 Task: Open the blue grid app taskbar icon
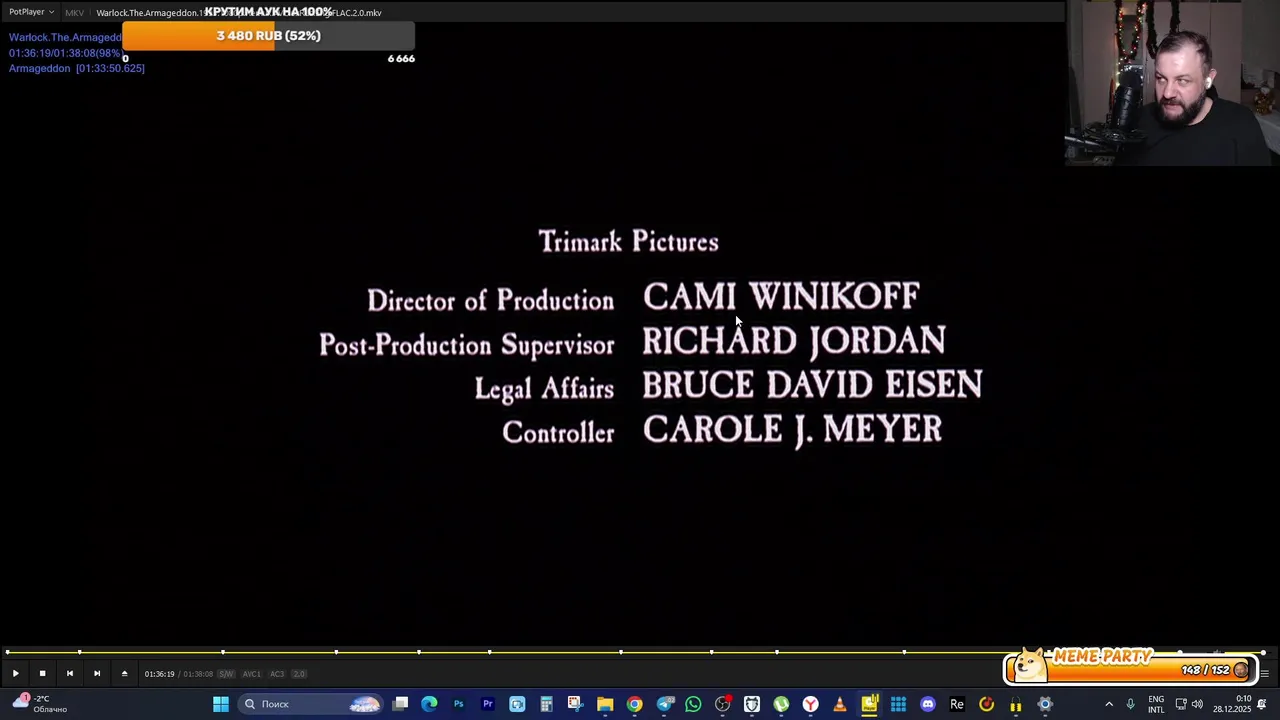pos(898,704)
